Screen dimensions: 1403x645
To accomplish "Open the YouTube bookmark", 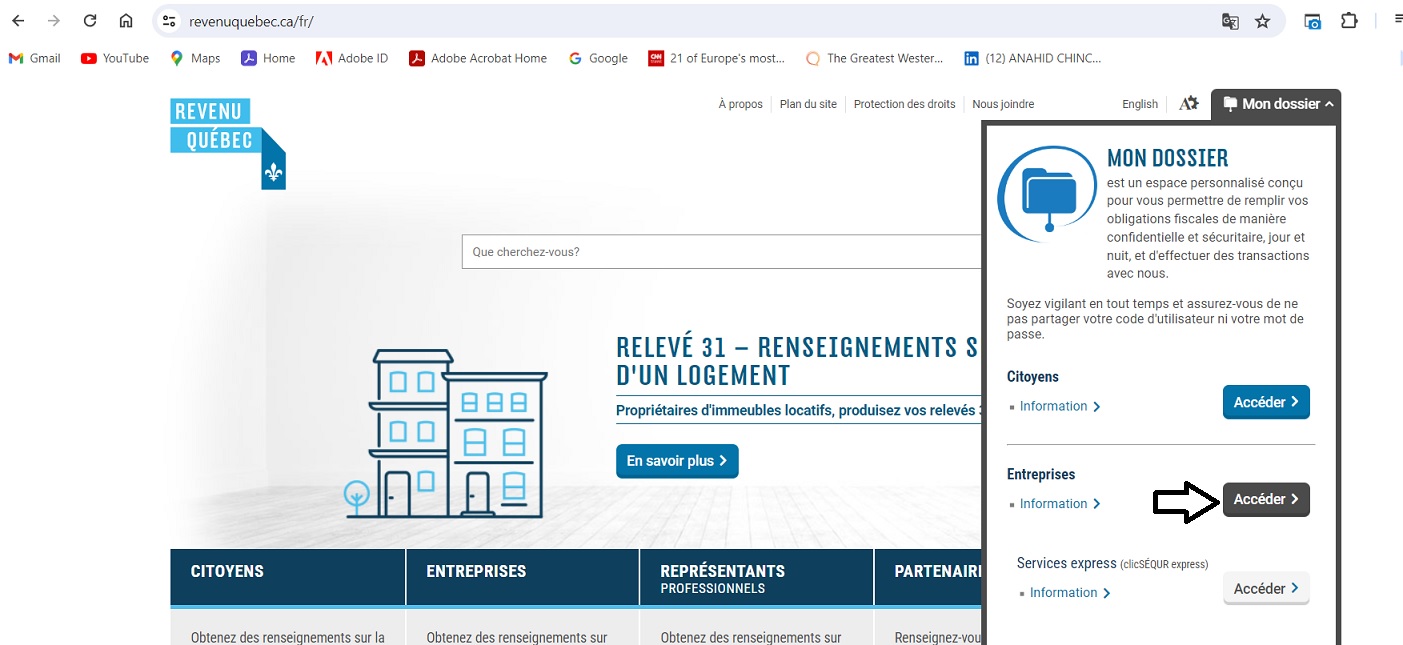I will [115, 58].
